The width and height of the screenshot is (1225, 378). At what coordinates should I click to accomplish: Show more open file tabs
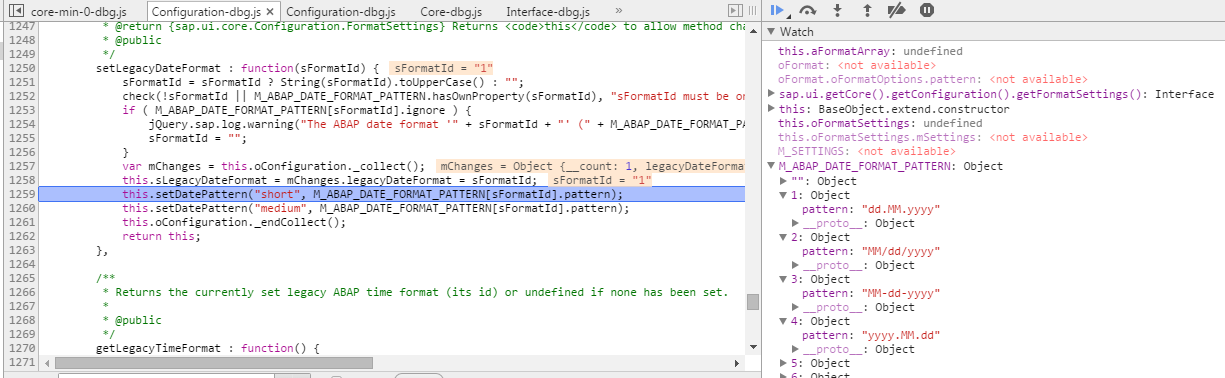coord(617,10)
